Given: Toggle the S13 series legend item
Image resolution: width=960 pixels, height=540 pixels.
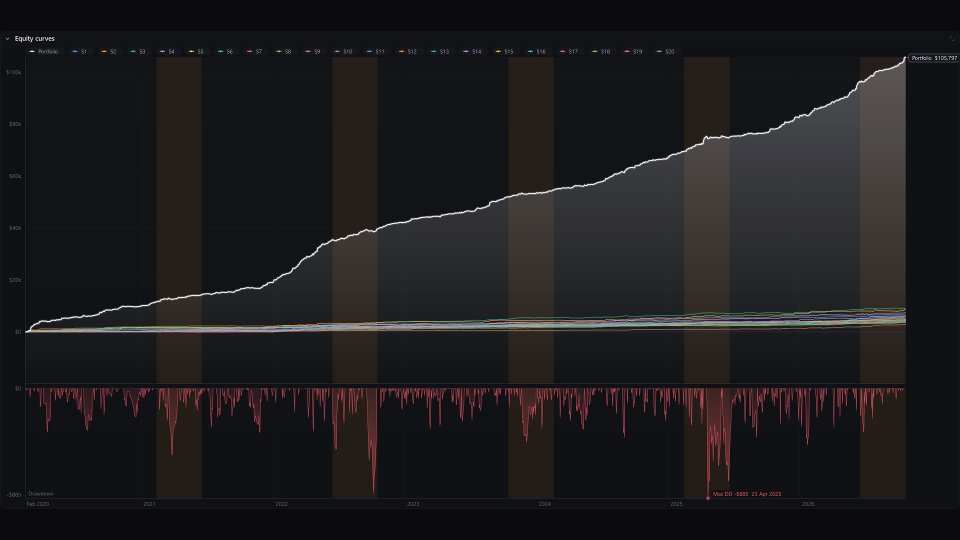Looking at the screenshot, I should (x=440, y=51).
